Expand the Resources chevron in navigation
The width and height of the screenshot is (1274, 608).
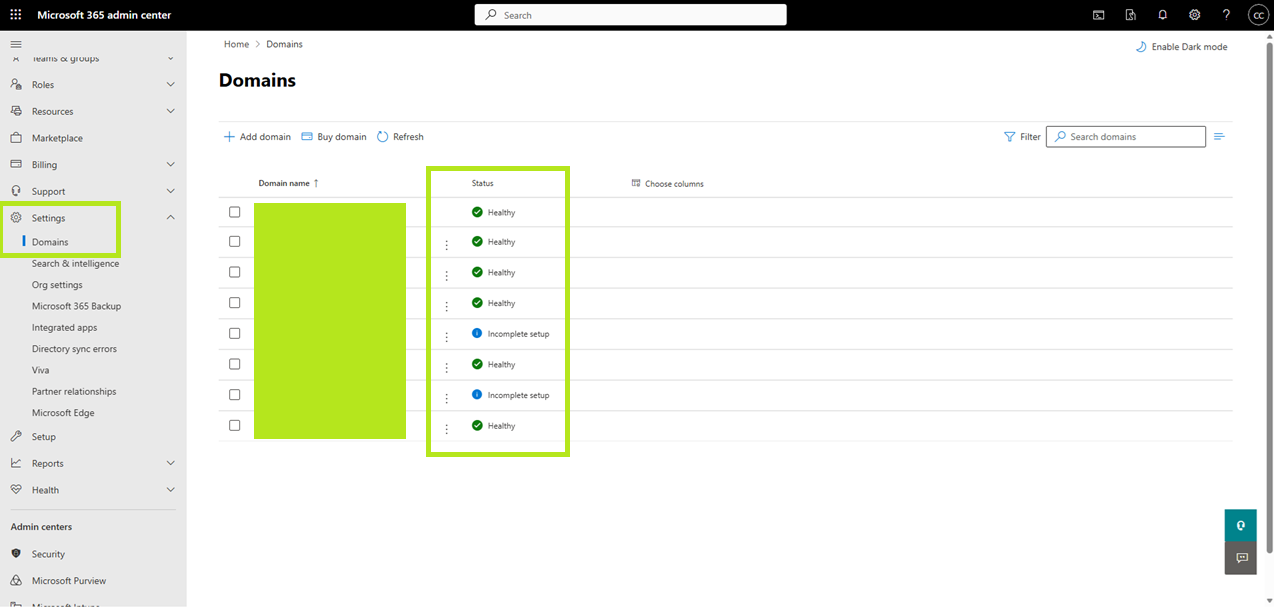[x=170, y=111]
